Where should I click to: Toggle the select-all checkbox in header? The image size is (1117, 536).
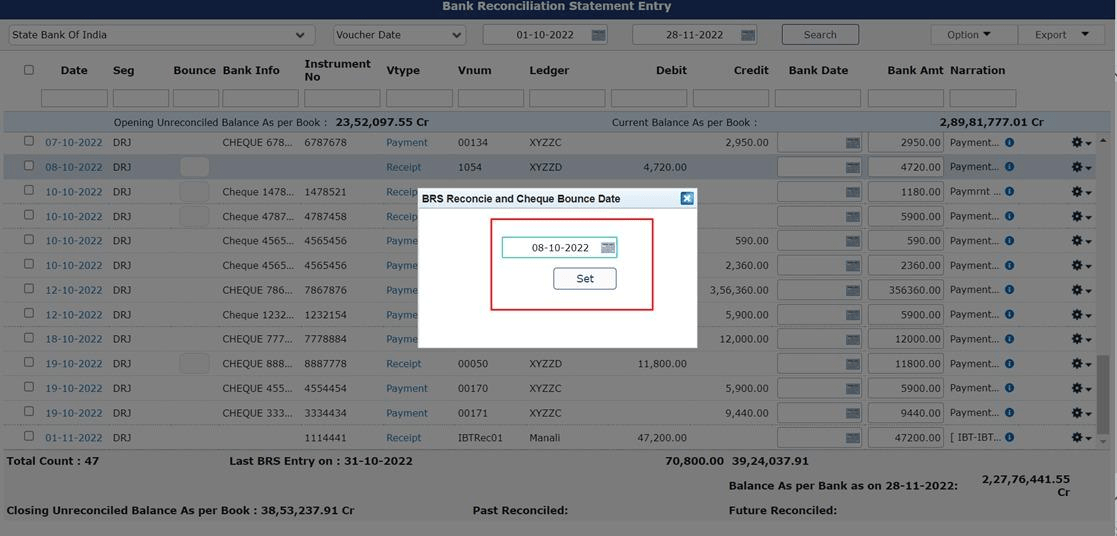coord(29,70)
